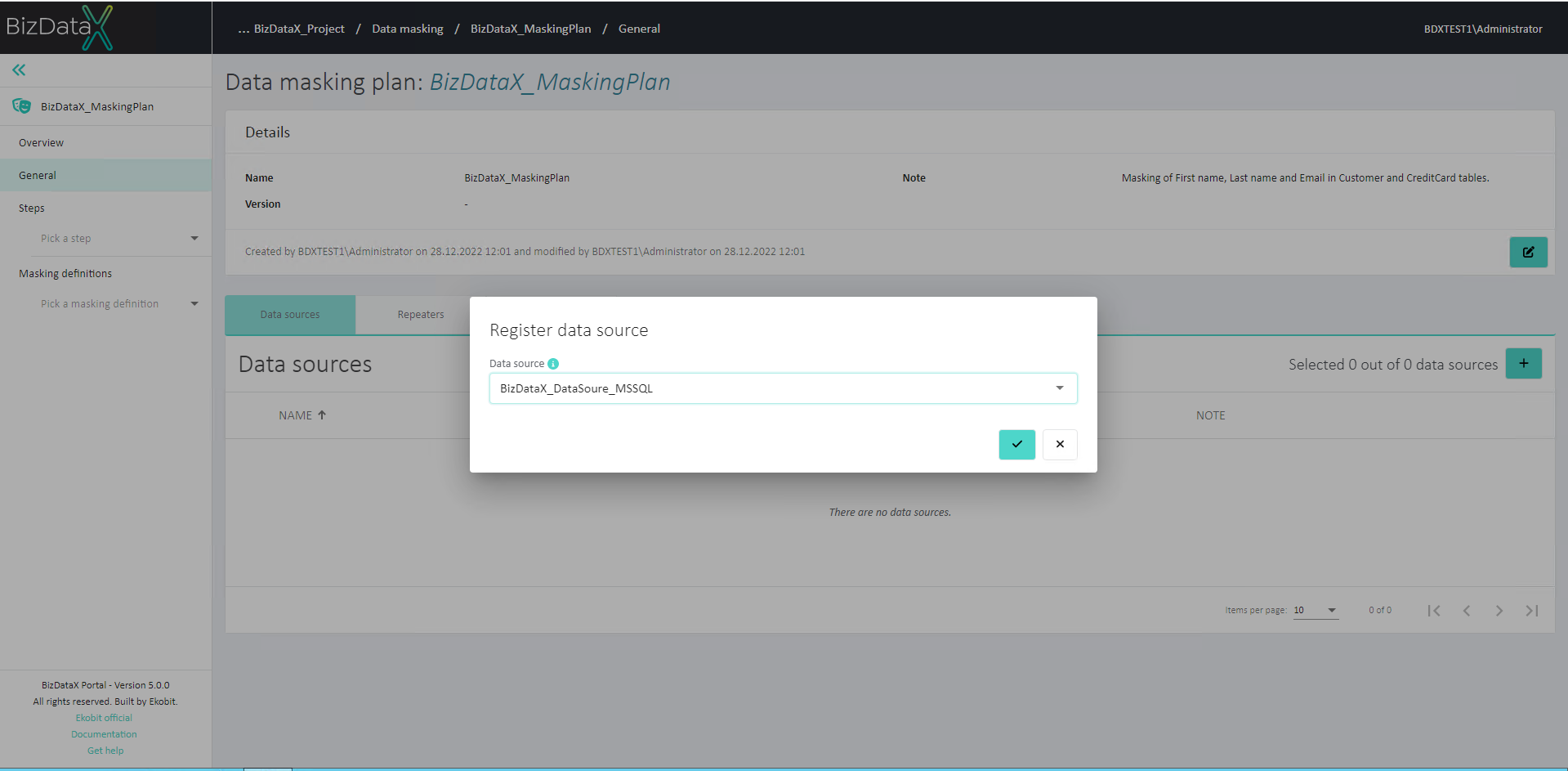The width and height of the screenshot is (1568, 771).
Task: Click the masking plan mask icon
Action: click(x=22, y=106)
